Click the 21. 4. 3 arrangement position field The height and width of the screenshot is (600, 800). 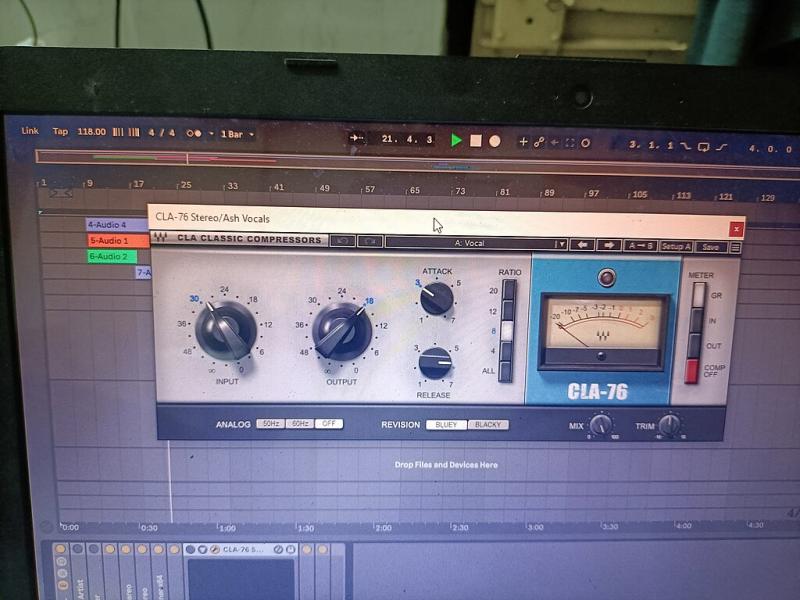coord(407,139)
